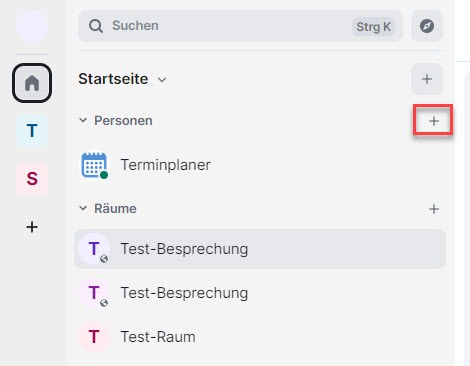Click the plus button beside Startseite
Viewport: 470px width, 366px height.
pyautogui.click(x=427, y=79)
